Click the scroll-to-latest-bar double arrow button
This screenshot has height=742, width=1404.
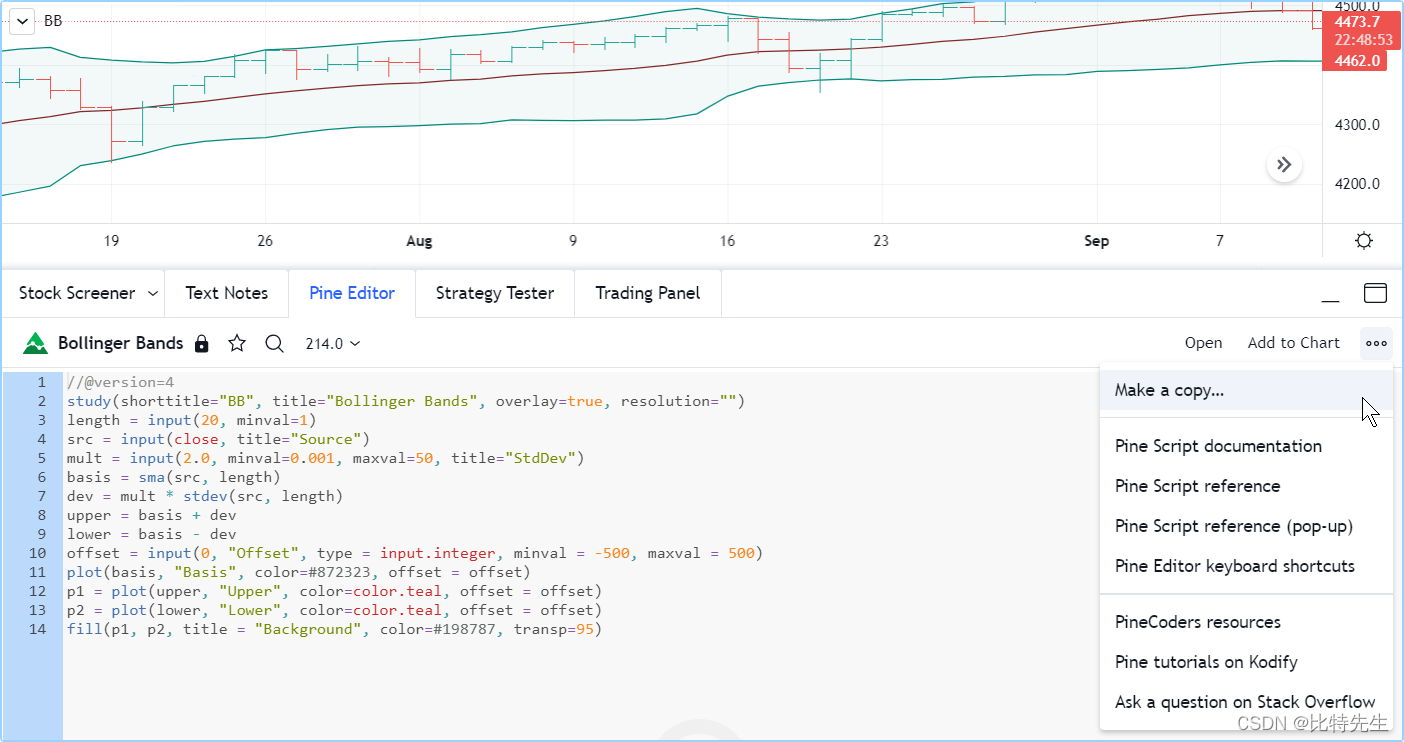1284,165
